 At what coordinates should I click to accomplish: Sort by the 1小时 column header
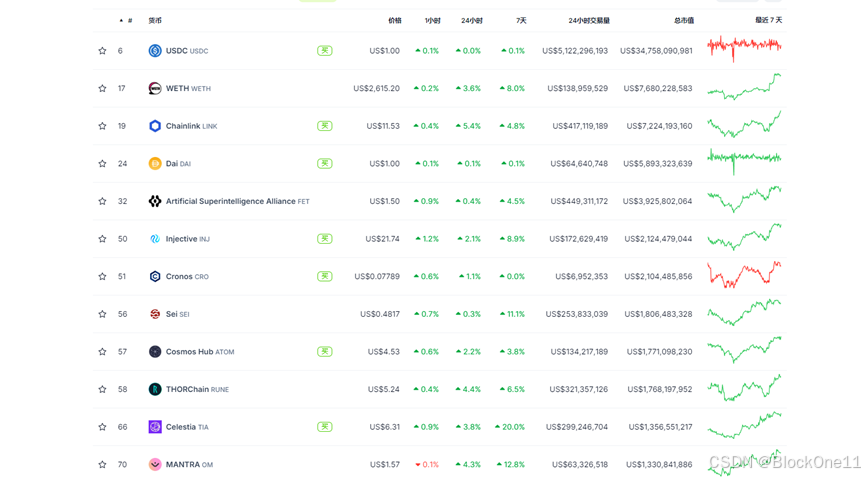[432, 20]
